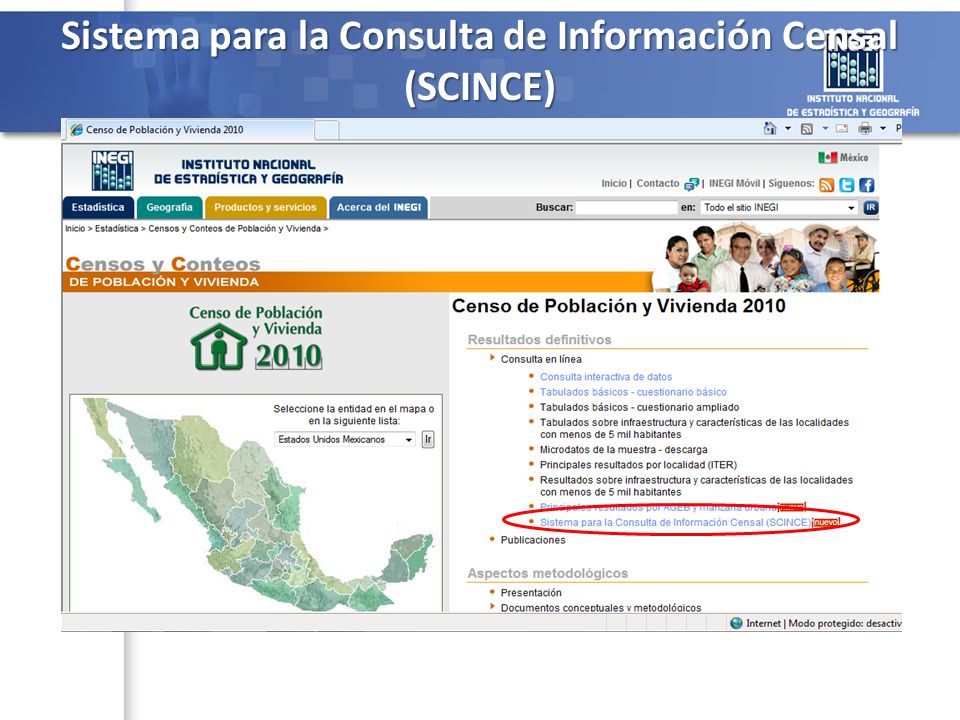Open the Productos y servicios tab

(265, 208)
